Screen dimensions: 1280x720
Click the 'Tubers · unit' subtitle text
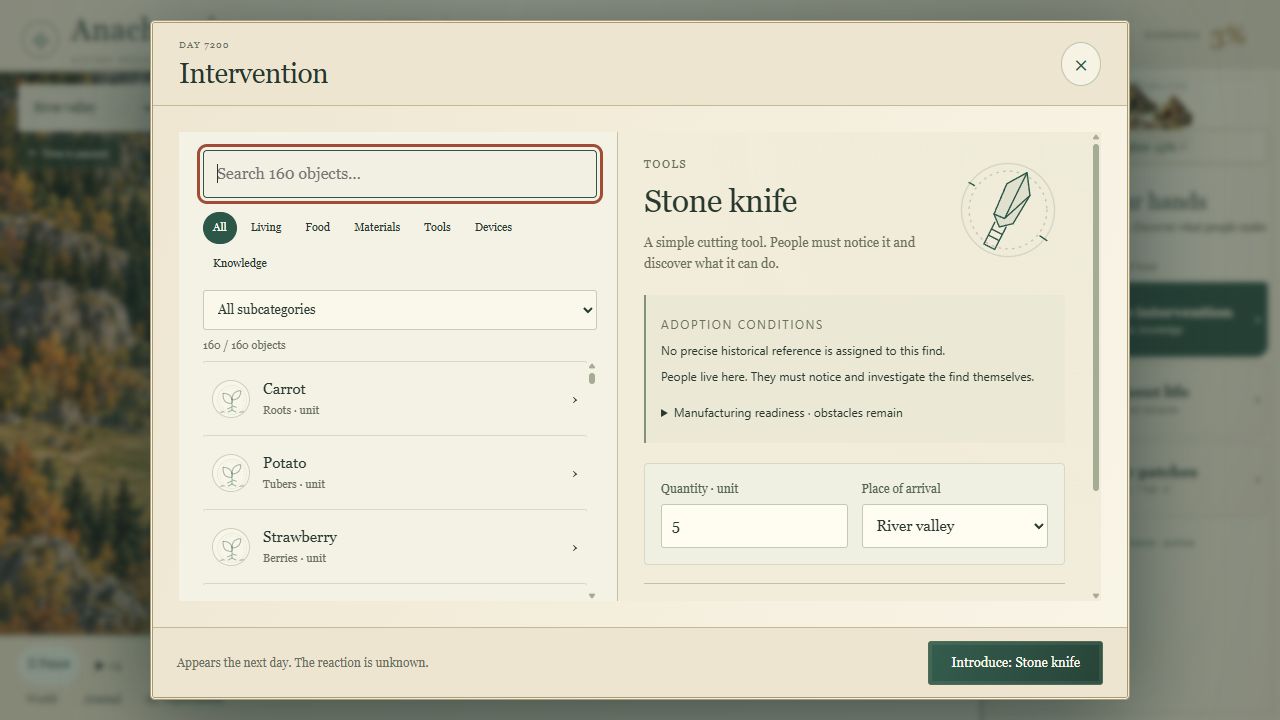[x=294, y=484]
